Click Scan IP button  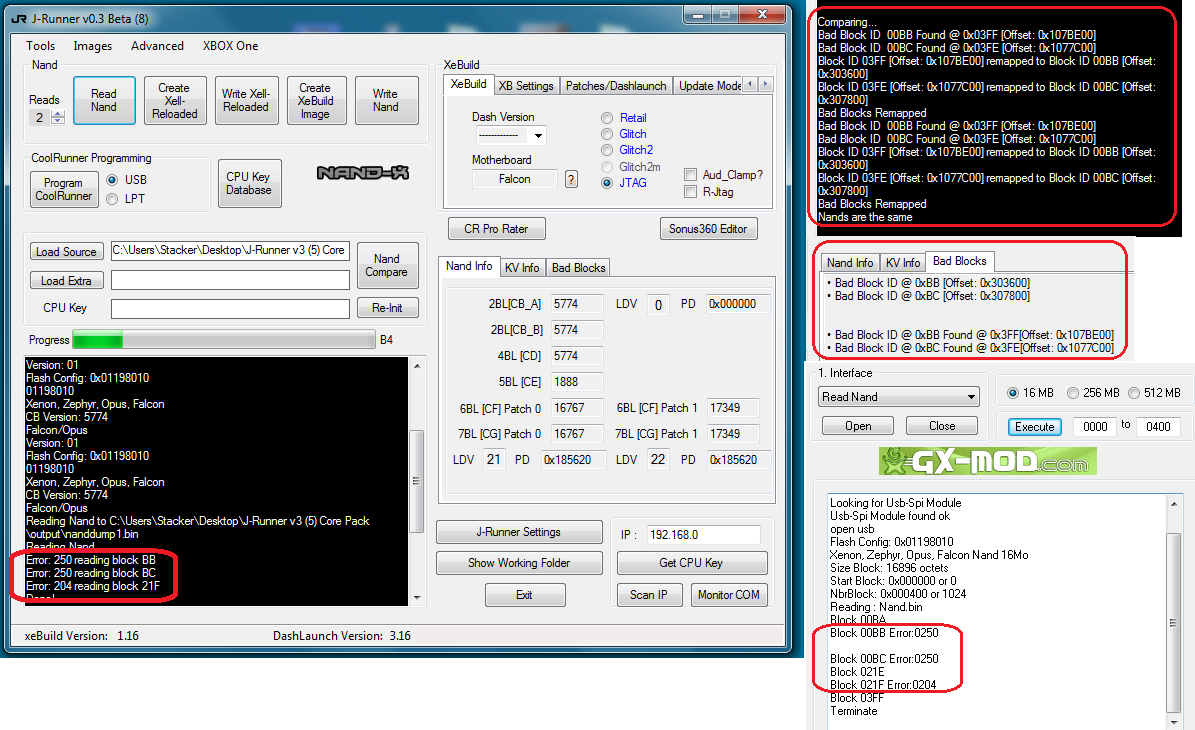coord(649,595)
